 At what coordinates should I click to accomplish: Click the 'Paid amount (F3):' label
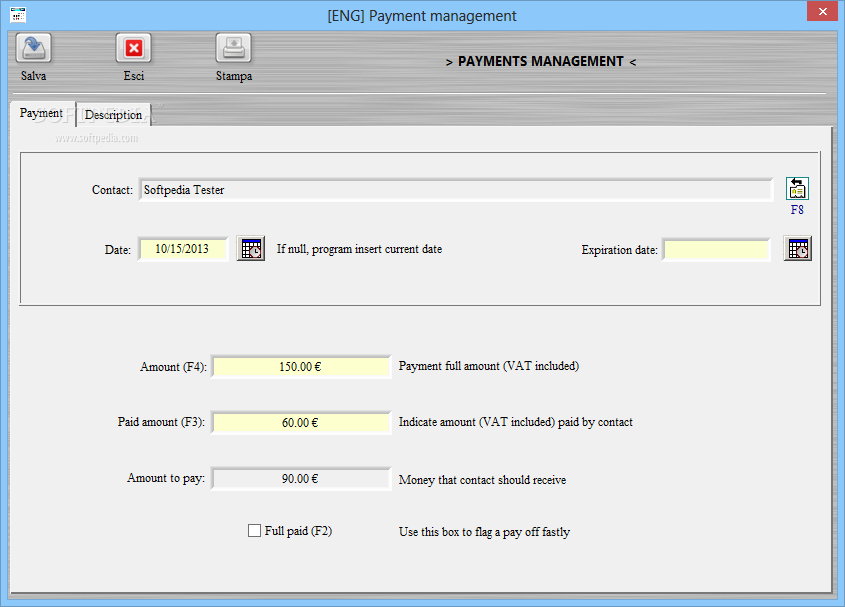click(x=161, y=422)
